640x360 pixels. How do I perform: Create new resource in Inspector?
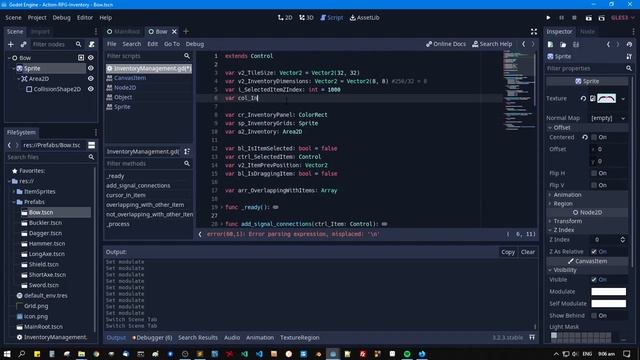tap(550, 44)
